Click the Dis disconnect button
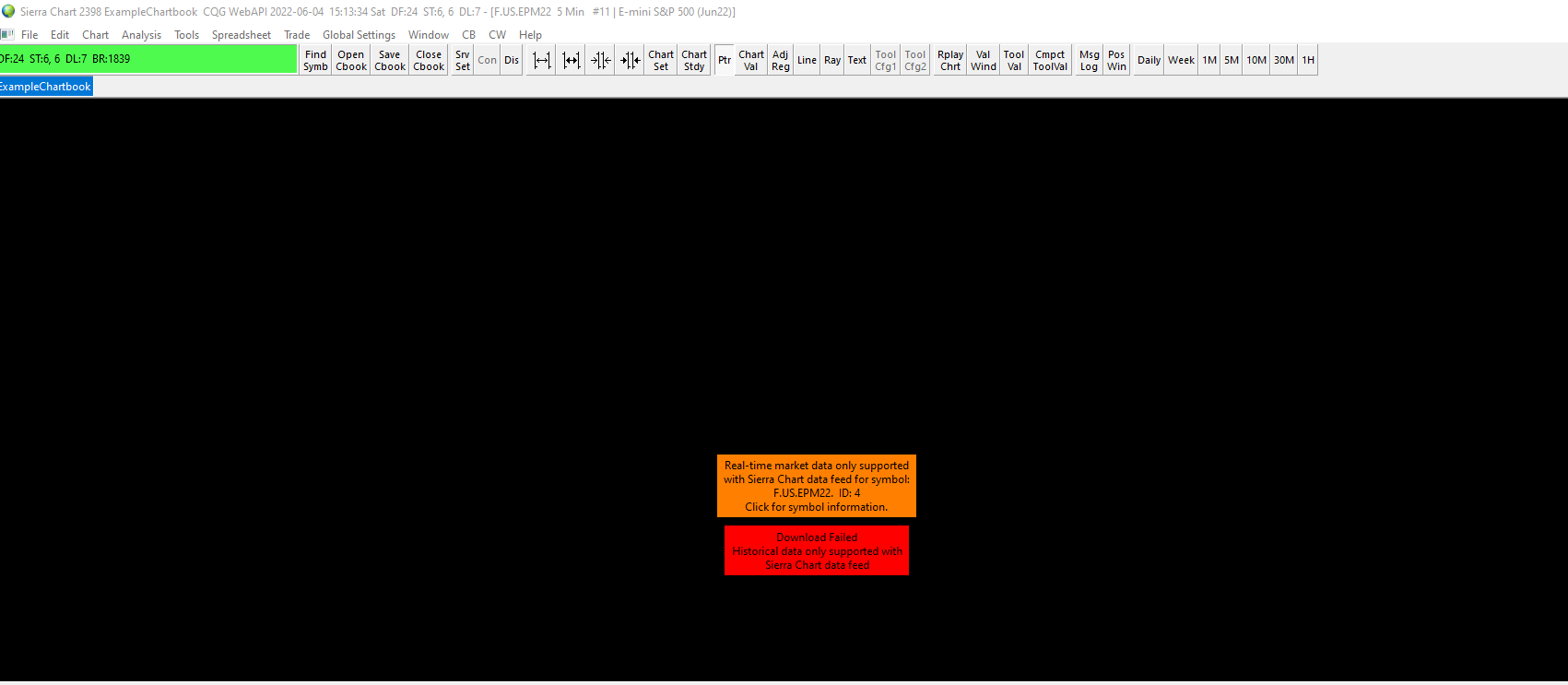The image size is (1568, 685). pos(512,60)
